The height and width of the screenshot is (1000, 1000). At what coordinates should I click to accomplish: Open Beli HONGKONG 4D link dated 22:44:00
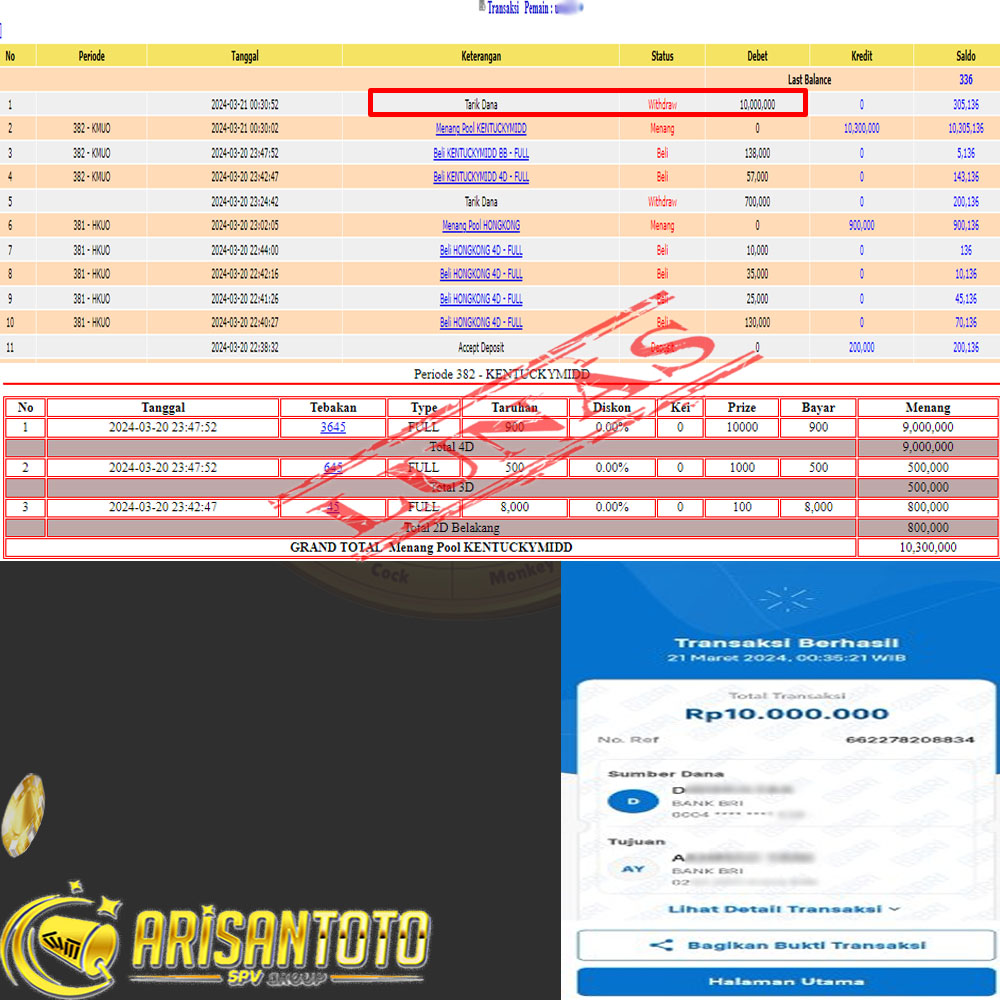coord(481,250)
